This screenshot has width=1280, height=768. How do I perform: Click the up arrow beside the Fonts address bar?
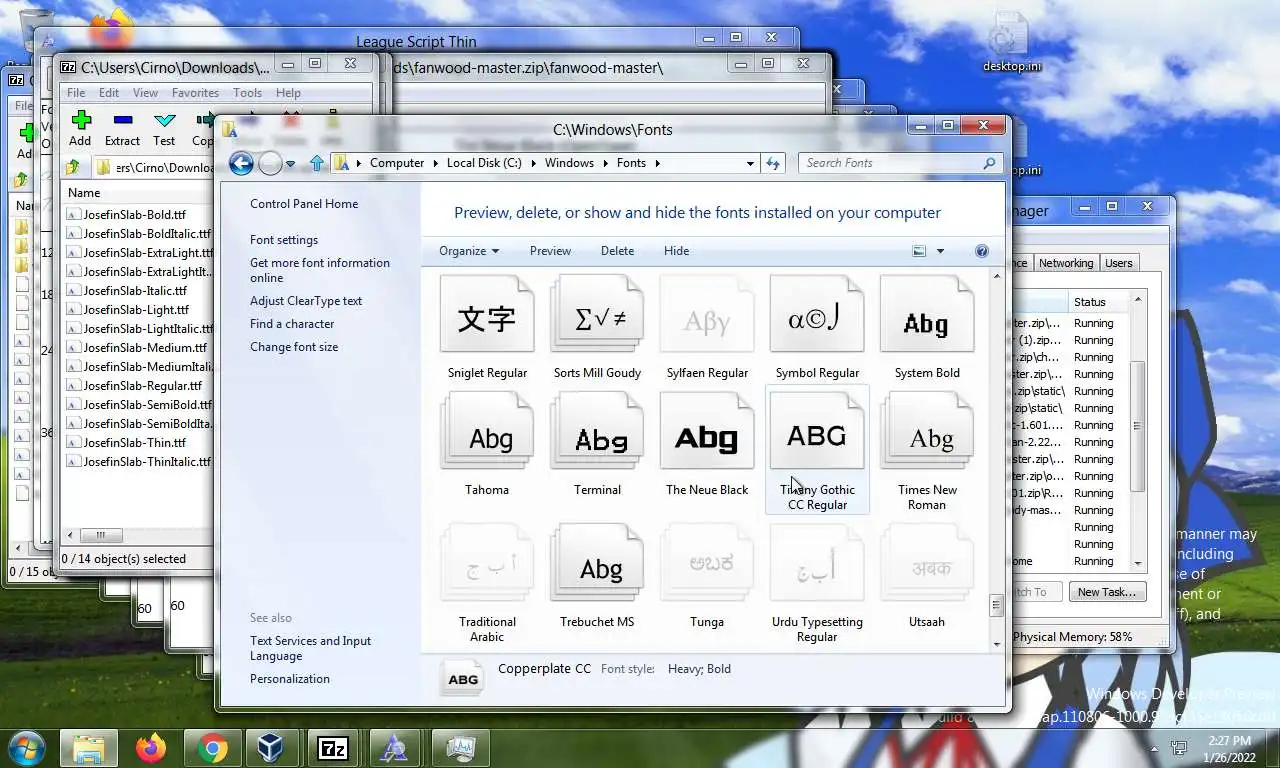[x=317, y=163]
